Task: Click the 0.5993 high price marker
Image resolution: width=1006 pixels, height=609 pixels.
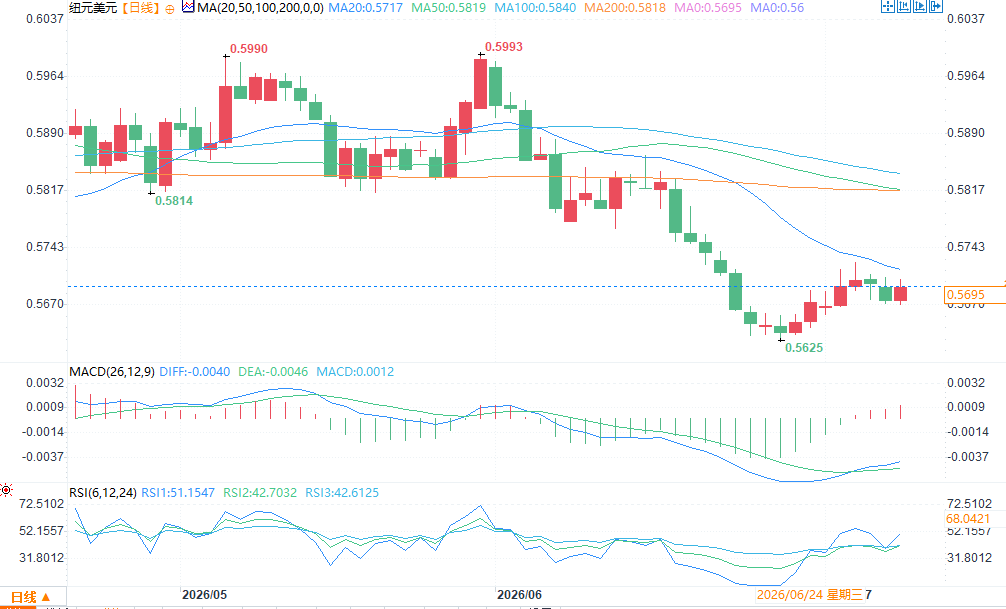Action: 504,47
